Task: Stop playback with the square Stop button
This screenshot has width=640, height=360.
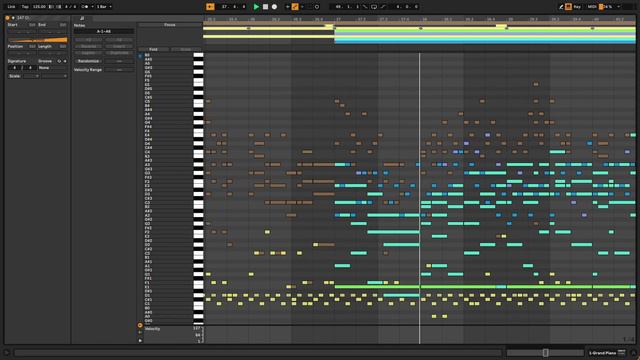Action: 265,7
